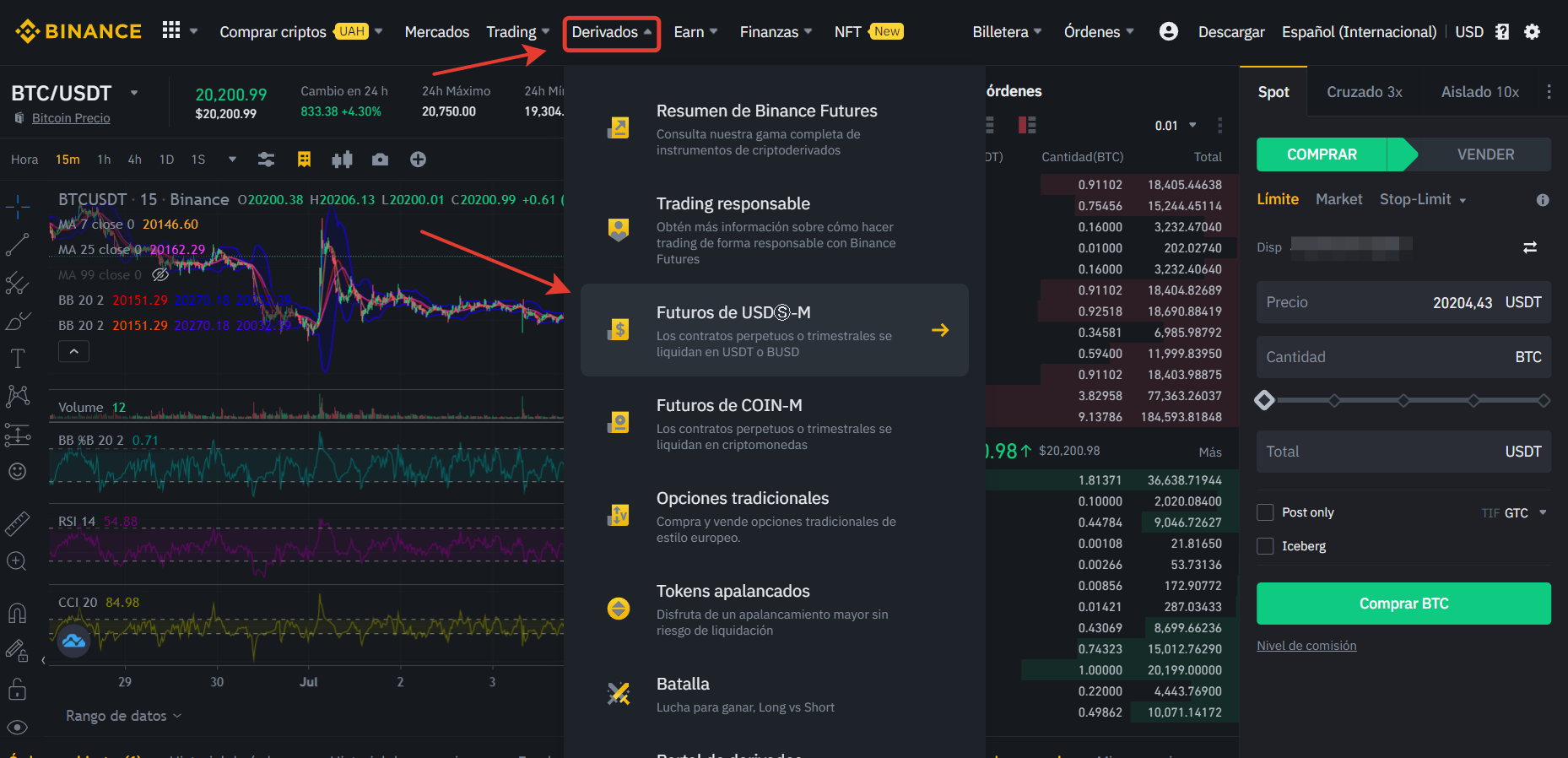Viewport: 1568px width, 758px height.
Task: Click the Precio input field
Action: pyautogui.click(x=1403, y=302)
